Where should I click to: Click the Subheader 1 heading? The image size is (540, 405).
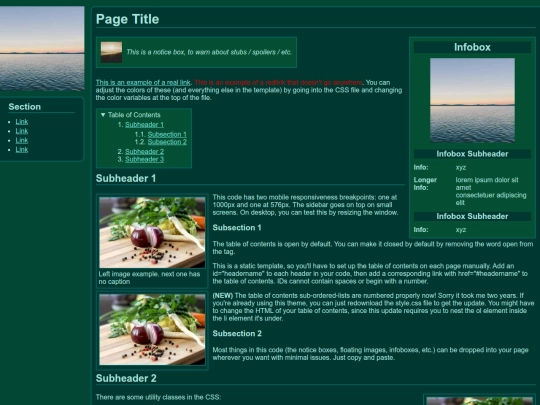pyautogui.click(x=126, y=178)
